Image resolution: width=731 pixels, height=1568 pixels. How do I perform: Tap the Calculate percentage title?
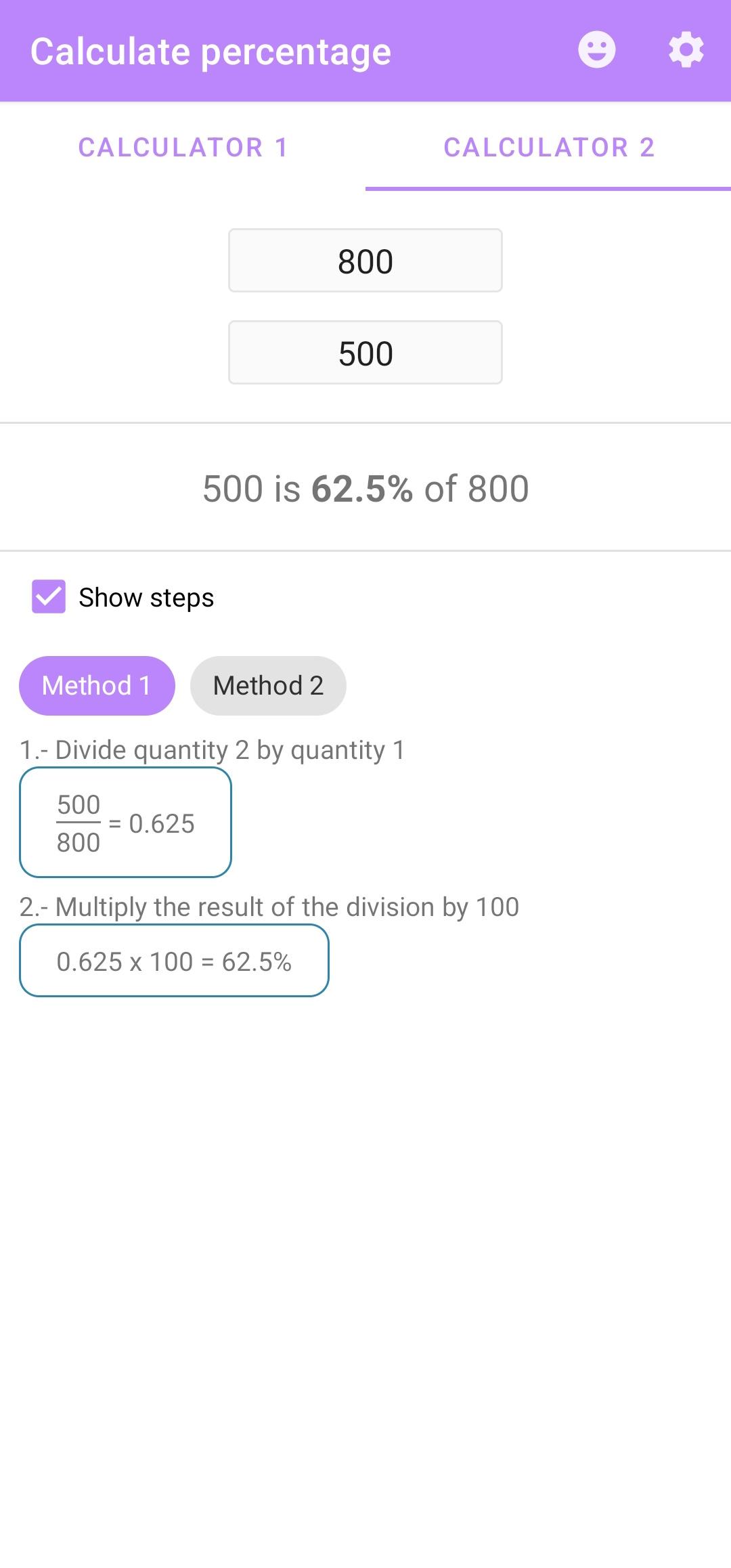pyautogui.click(x=211, y=52)
